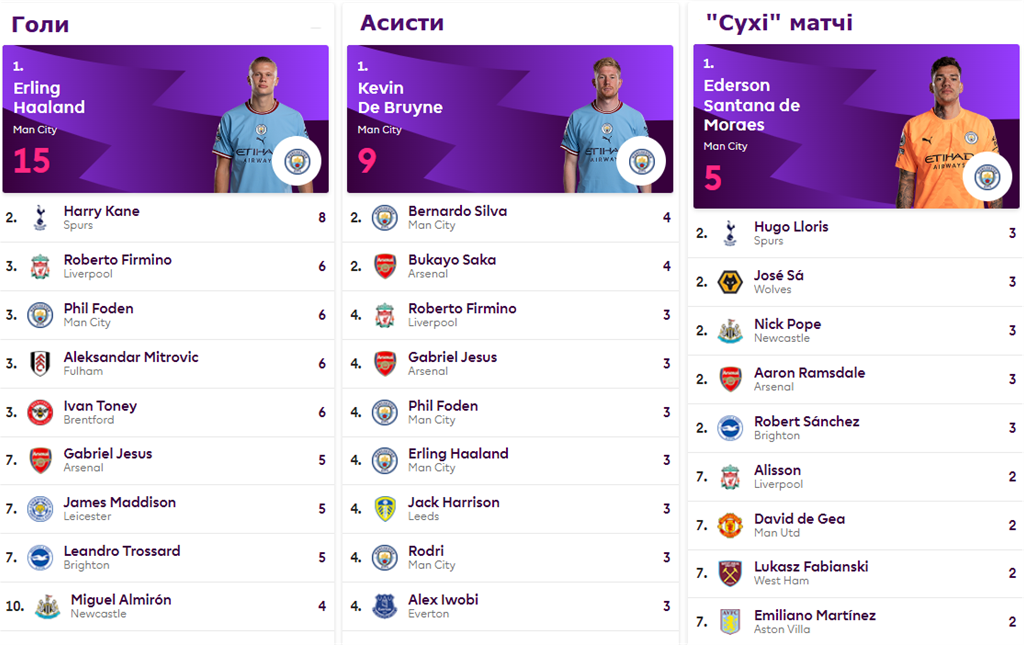Select Roberto Firmino in the goals list
The height and width of the screenshot is (645, 1024).
click(167, 266)
